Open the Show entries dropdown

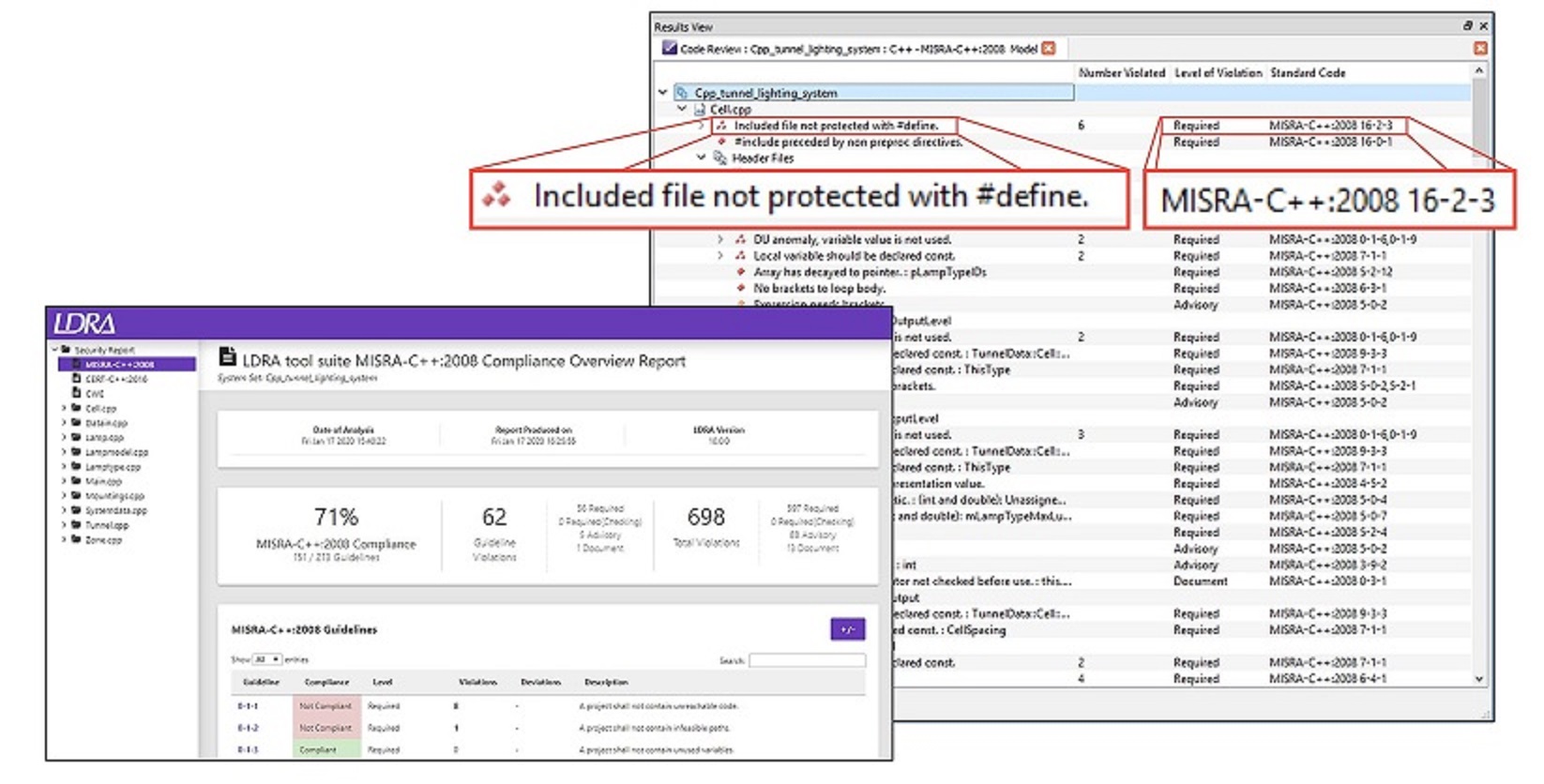click(267, 659)
